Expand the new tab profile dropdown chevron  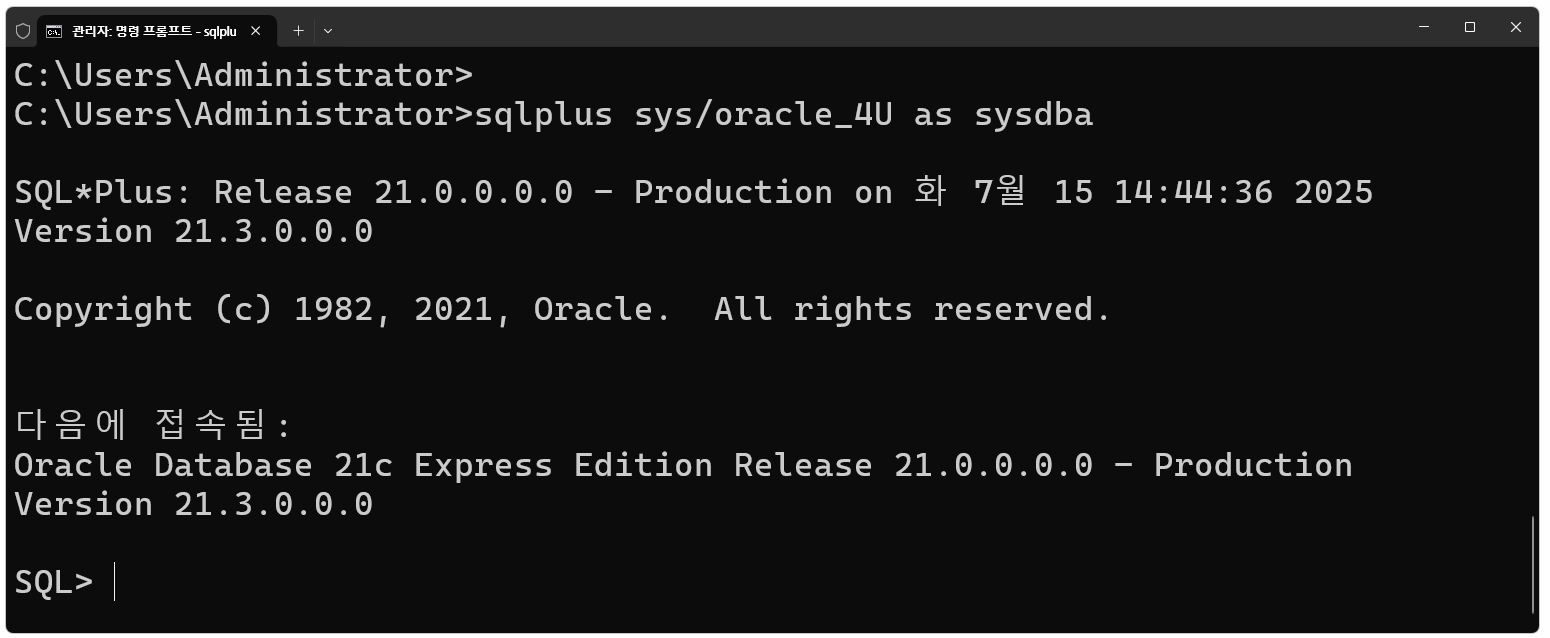[x=327, y=31]
